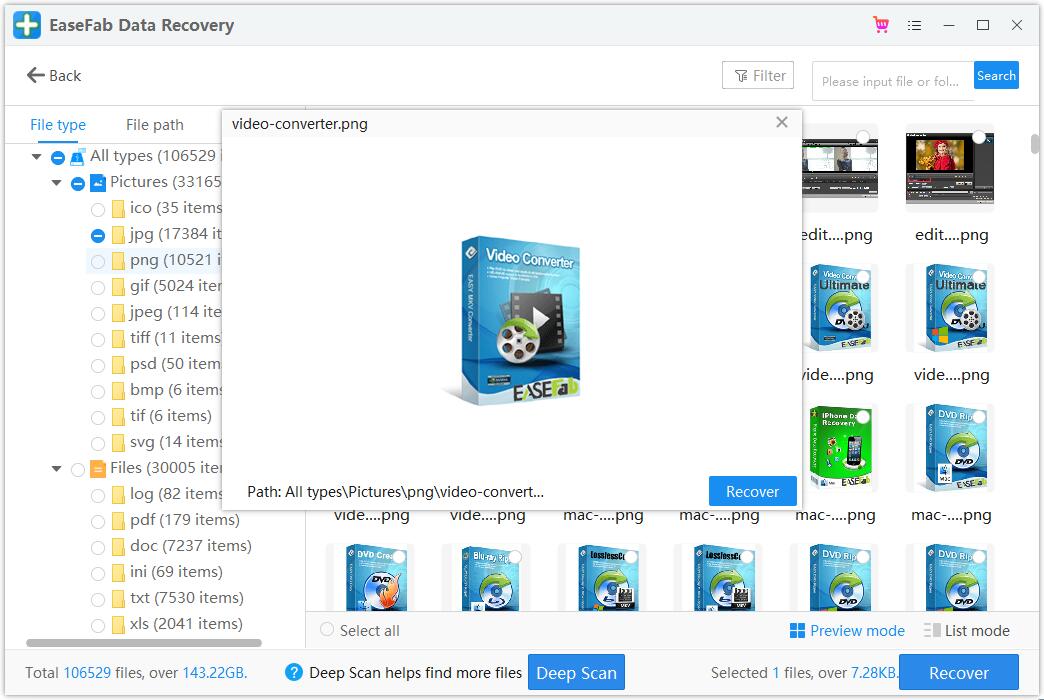Recover the previewed video-converter.png file
Screen dimensions: 1044x700
751,491
